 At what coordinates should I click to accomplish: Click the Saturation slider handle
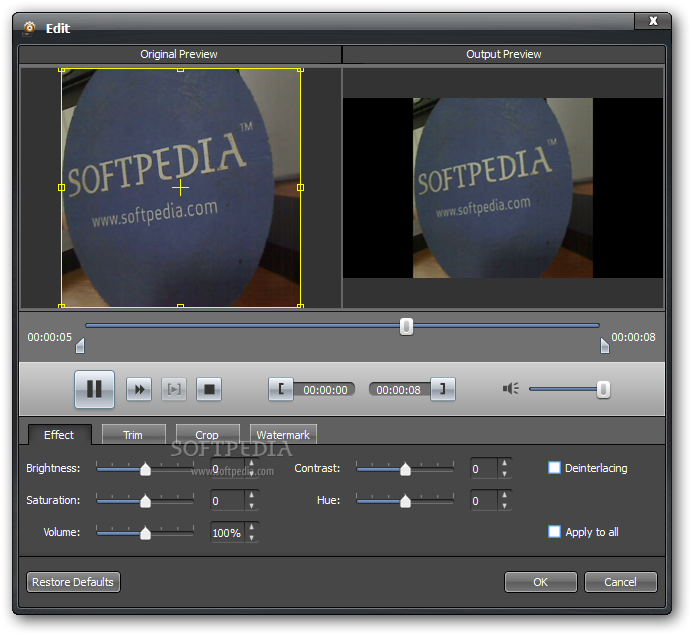[x=145, y=501]
